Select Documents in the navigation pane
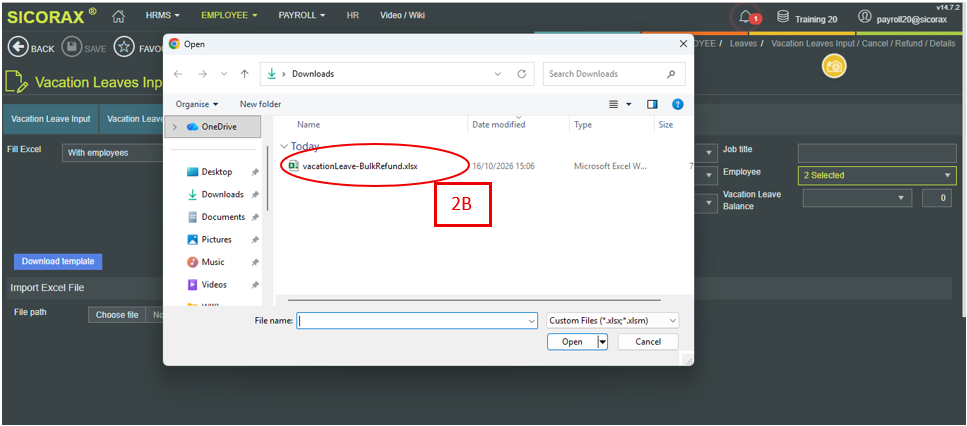This screenshot has height=426, width=967. (223, 217)
